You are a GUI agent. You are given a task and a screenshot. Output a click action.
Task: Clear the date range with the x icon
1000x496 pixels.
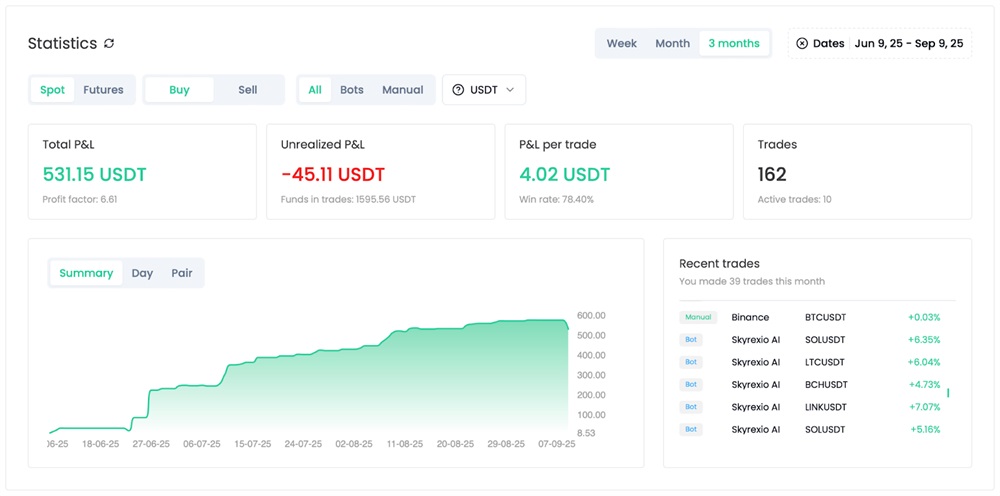click(x=802, y=43)
